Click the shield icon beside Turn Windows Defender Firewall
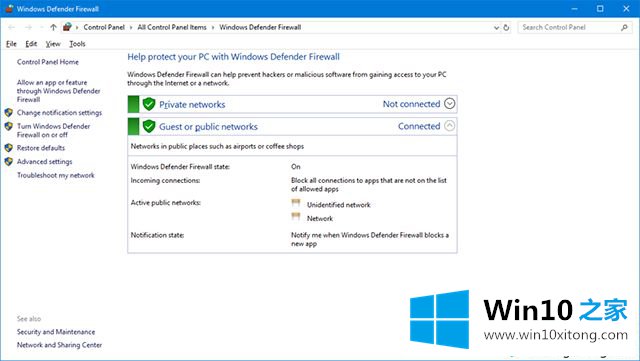The height and width of the screenshot is (361, 640). point(9,126)
